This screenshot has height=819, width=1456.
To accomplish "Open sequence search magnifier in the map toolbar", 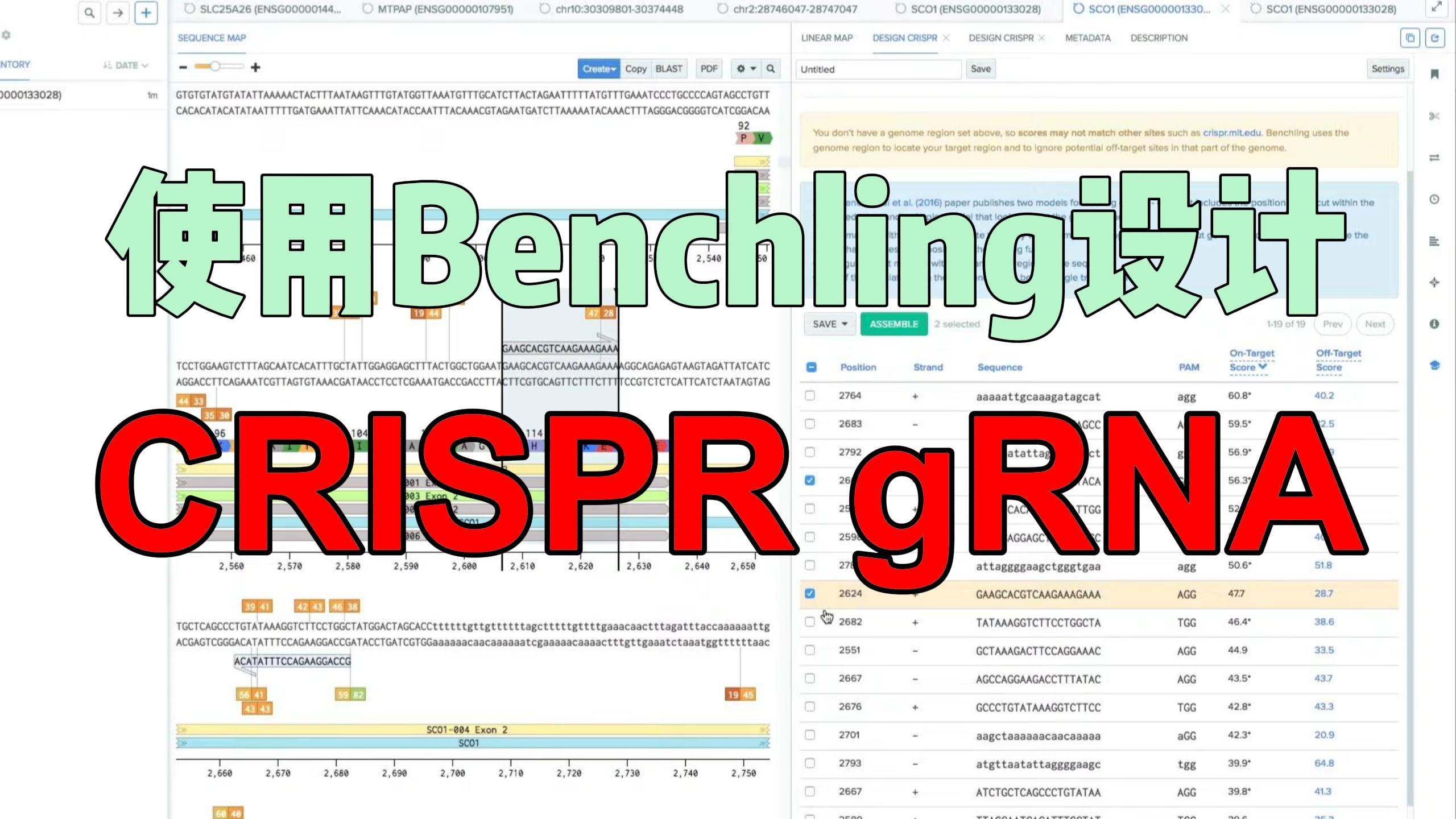I will point(771,69).
